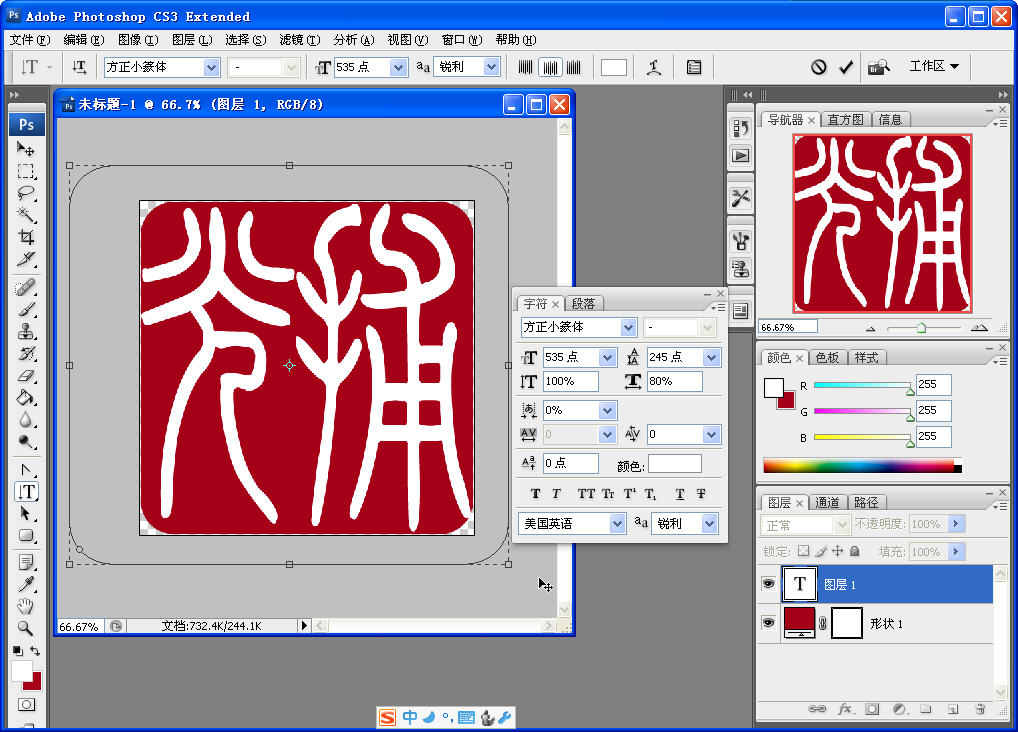The height and width of the screenshot is (732, 1018).
Task: Toggle faux bold text formatting
Action: pos(536,493)
